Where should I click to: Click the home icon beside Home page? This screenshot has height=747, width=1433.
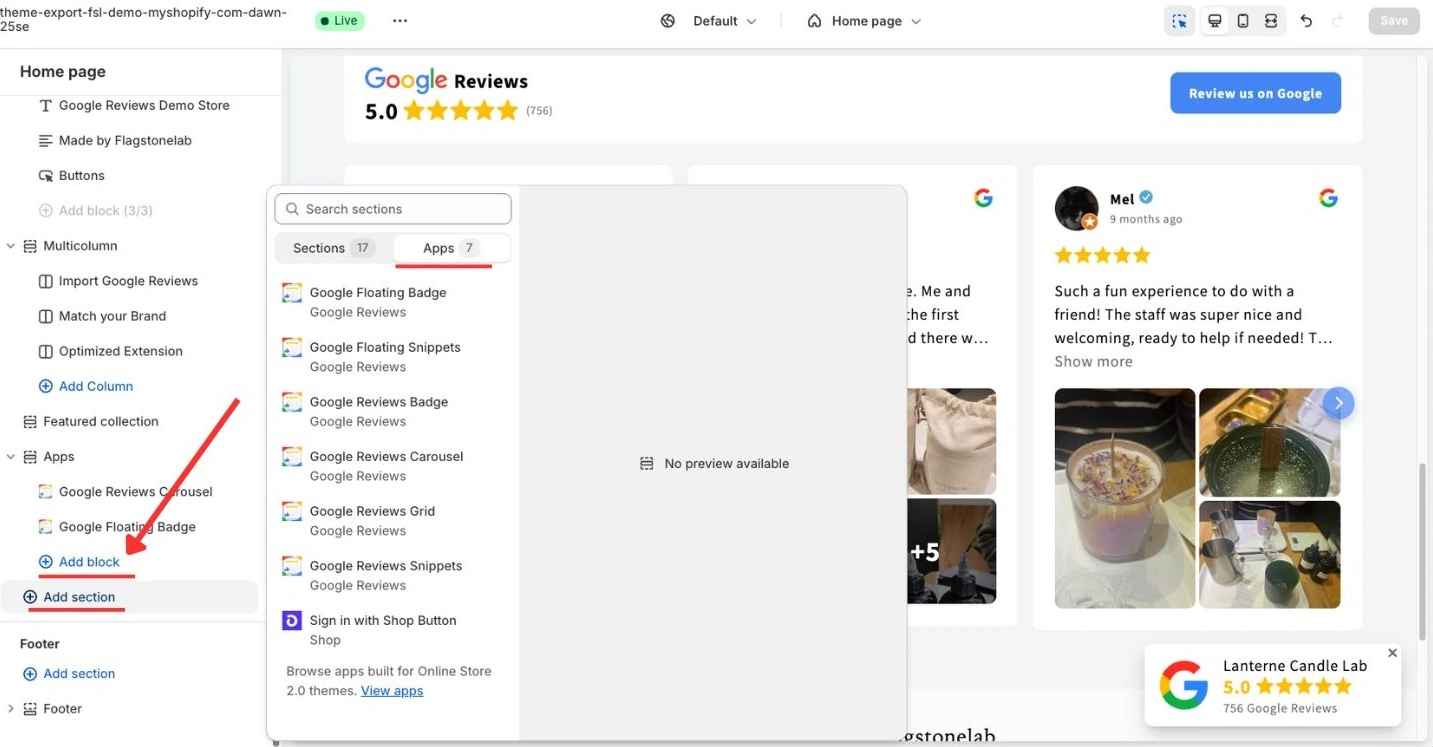click(815, 21)
